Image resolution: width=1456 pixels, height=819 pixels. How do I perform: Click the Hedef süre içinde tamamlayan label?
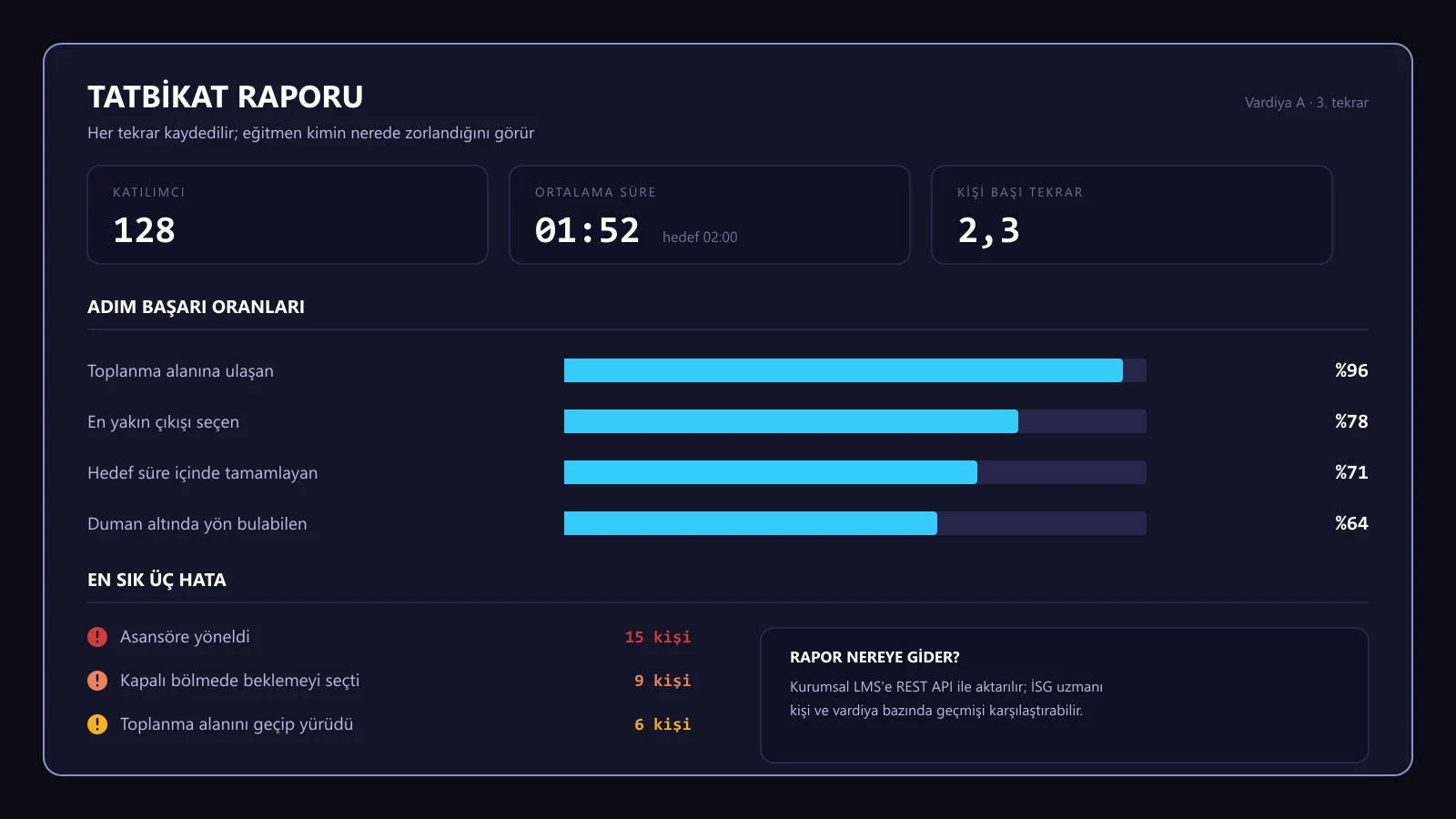[x=202, y=473]
